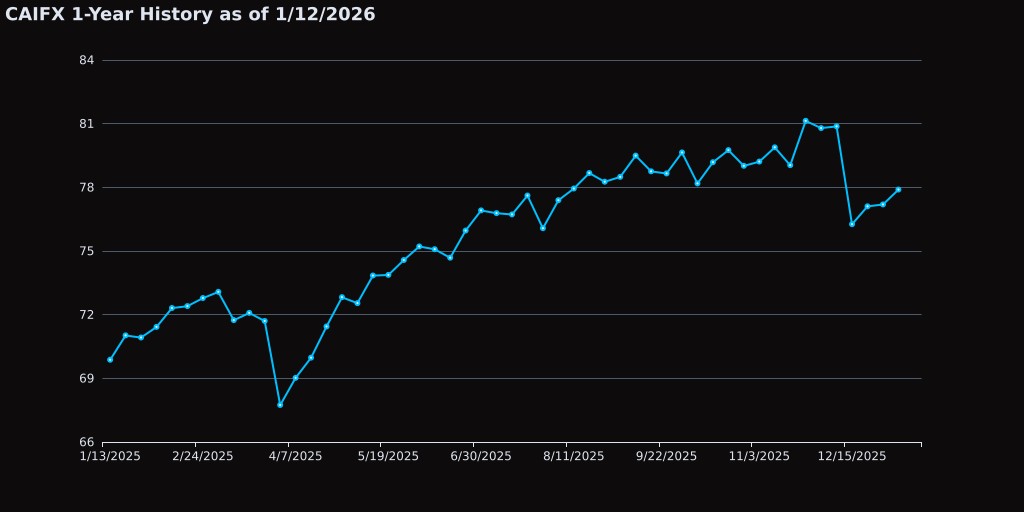The width and height of the screenshot is (1024, 512).
Task: Select the 78 y-axis value label
Action: point(86,188)
